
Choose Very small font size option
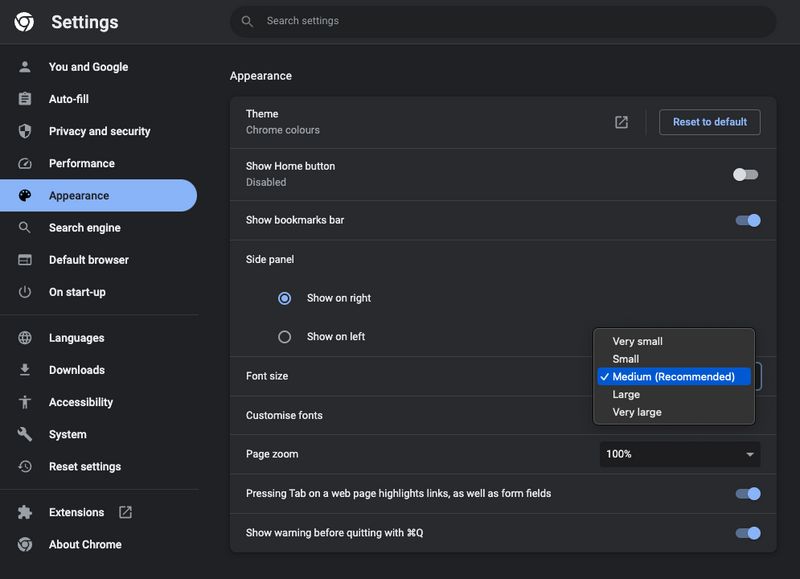[x=673, y=341]
